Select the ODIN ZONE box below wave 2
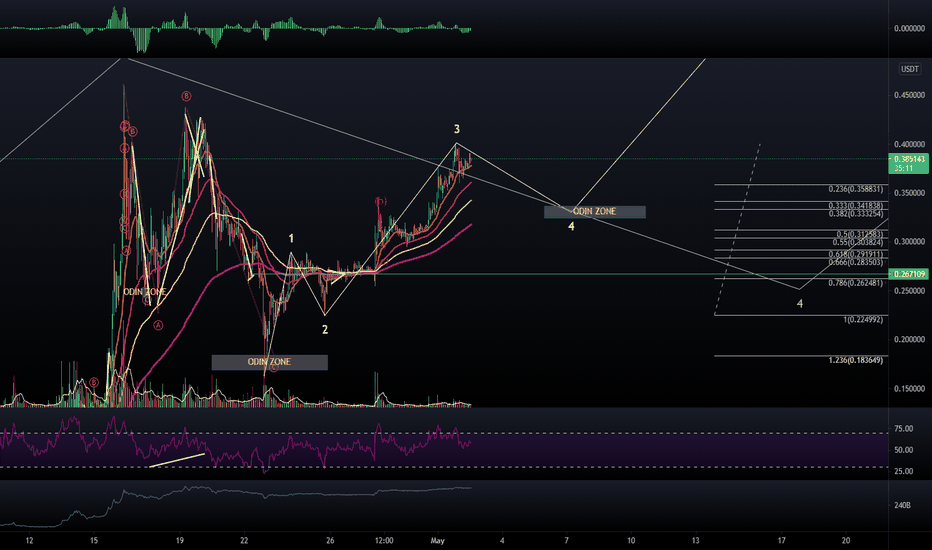932x550 pixels. [269, 362]
